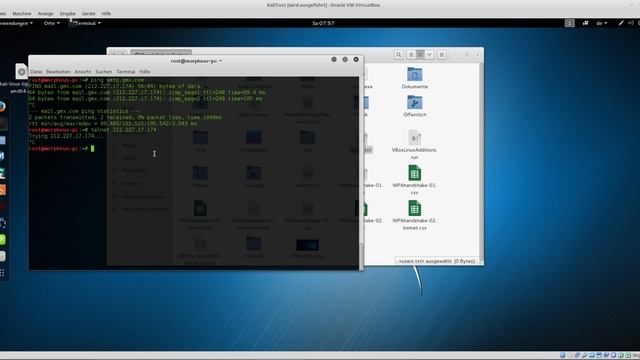The image size is (640, 360).
Task: Expand the file manager view options arrow
Action: 429,55
